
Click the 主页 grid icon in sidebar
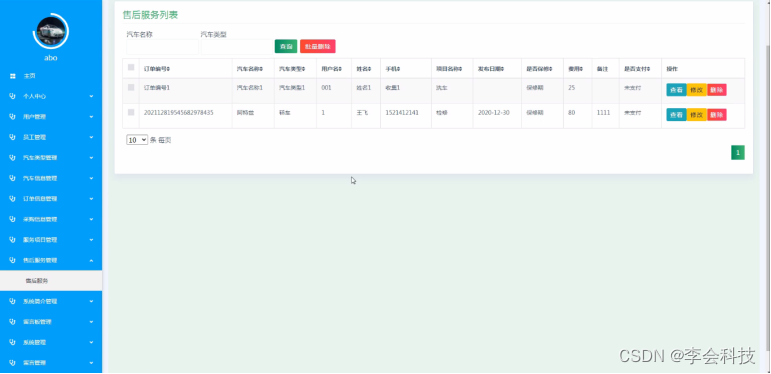point(12,76)
